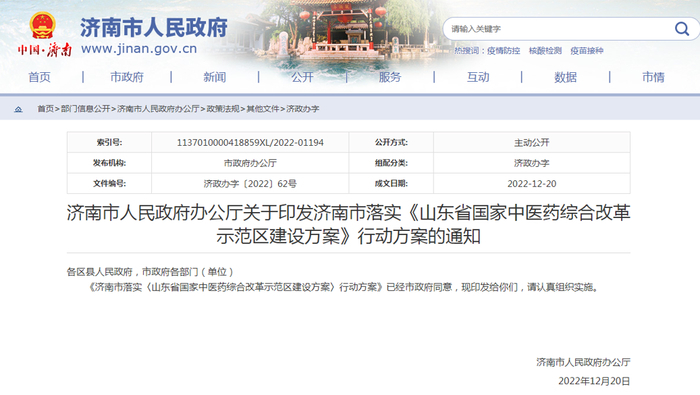Click hot search term 核酸检测

[x=545, y=51]
